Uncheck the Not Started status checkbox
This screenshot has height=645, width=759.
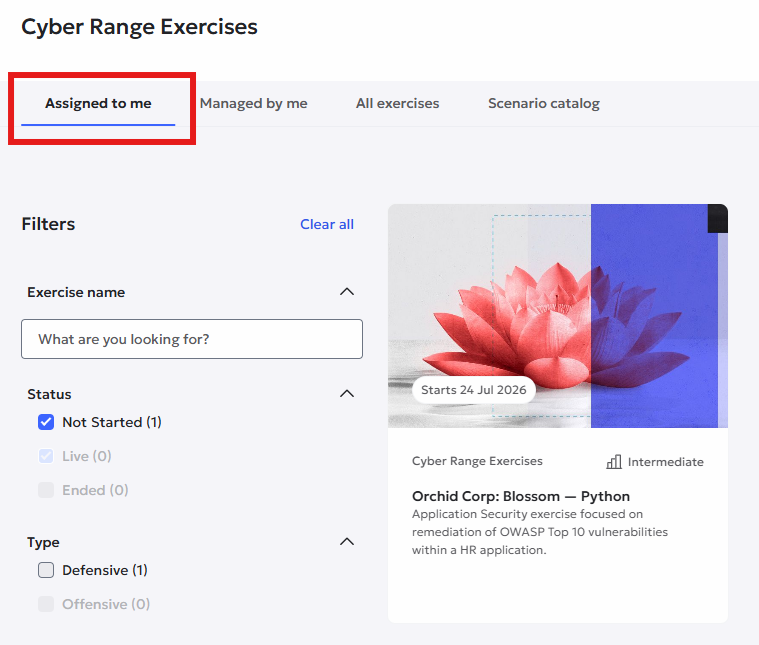[x=46, y=422]
